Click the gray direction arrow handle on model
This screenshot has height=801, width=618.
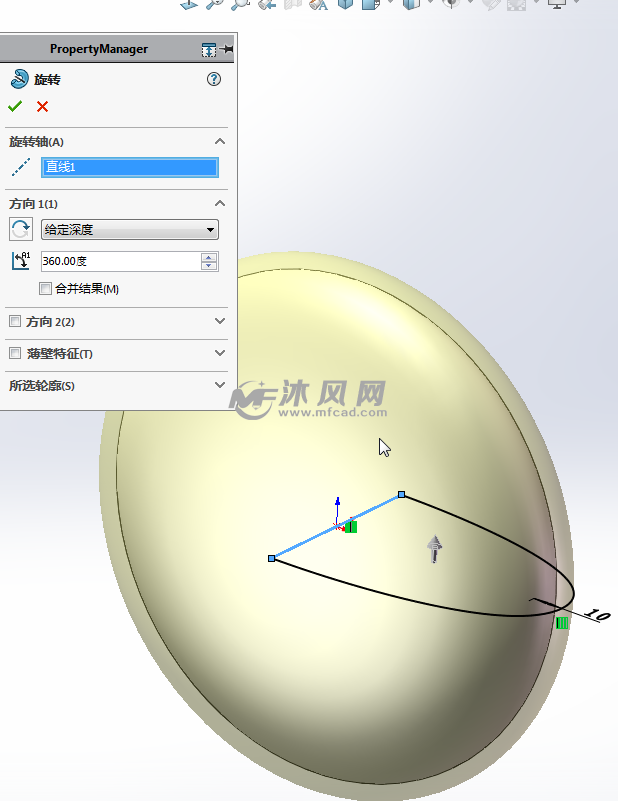click(434, 549)
